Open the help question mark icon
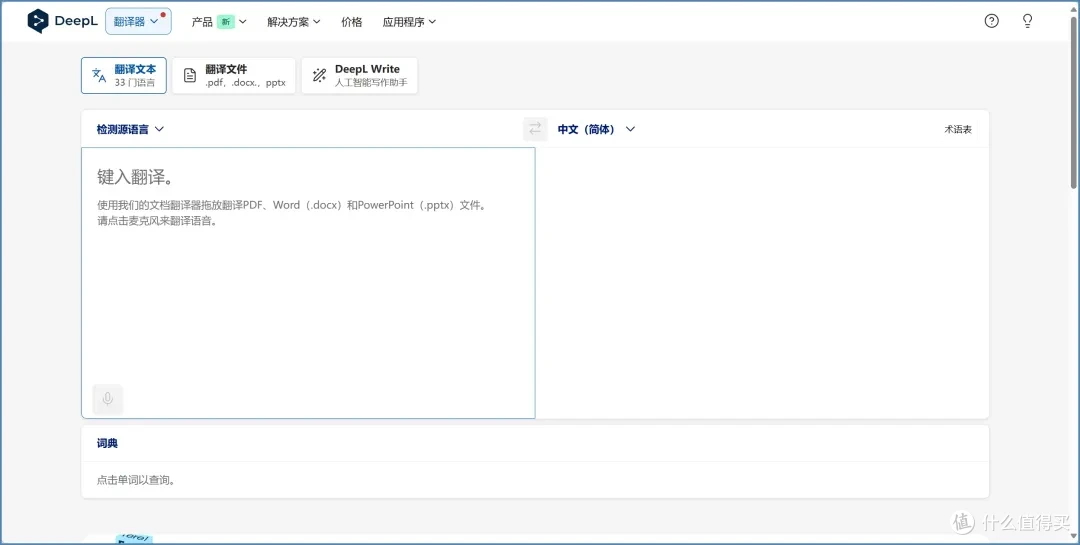The image size is (1080, 545). [x=991, y=21]
